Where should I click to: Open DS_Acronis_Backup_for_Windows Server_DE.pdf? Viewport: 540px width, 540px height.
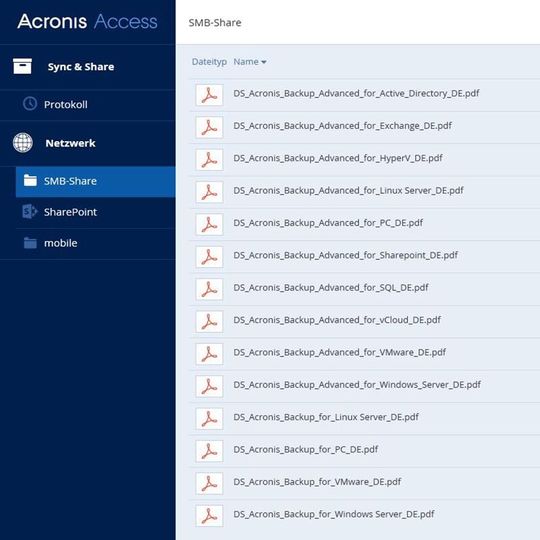(x=334, y=514)
